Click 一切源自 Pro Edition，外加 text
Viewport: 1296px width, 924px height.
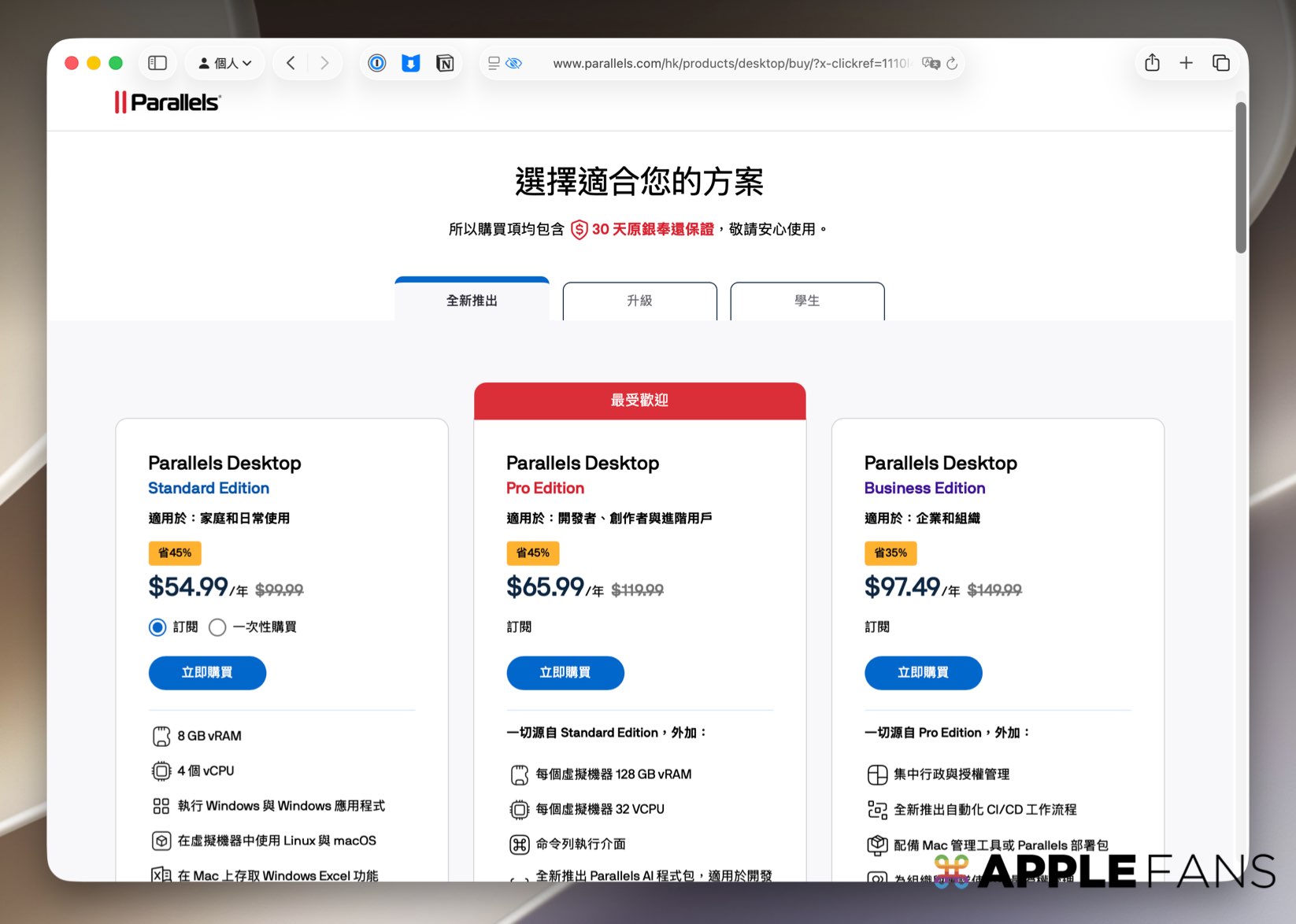tap(947, 733)
